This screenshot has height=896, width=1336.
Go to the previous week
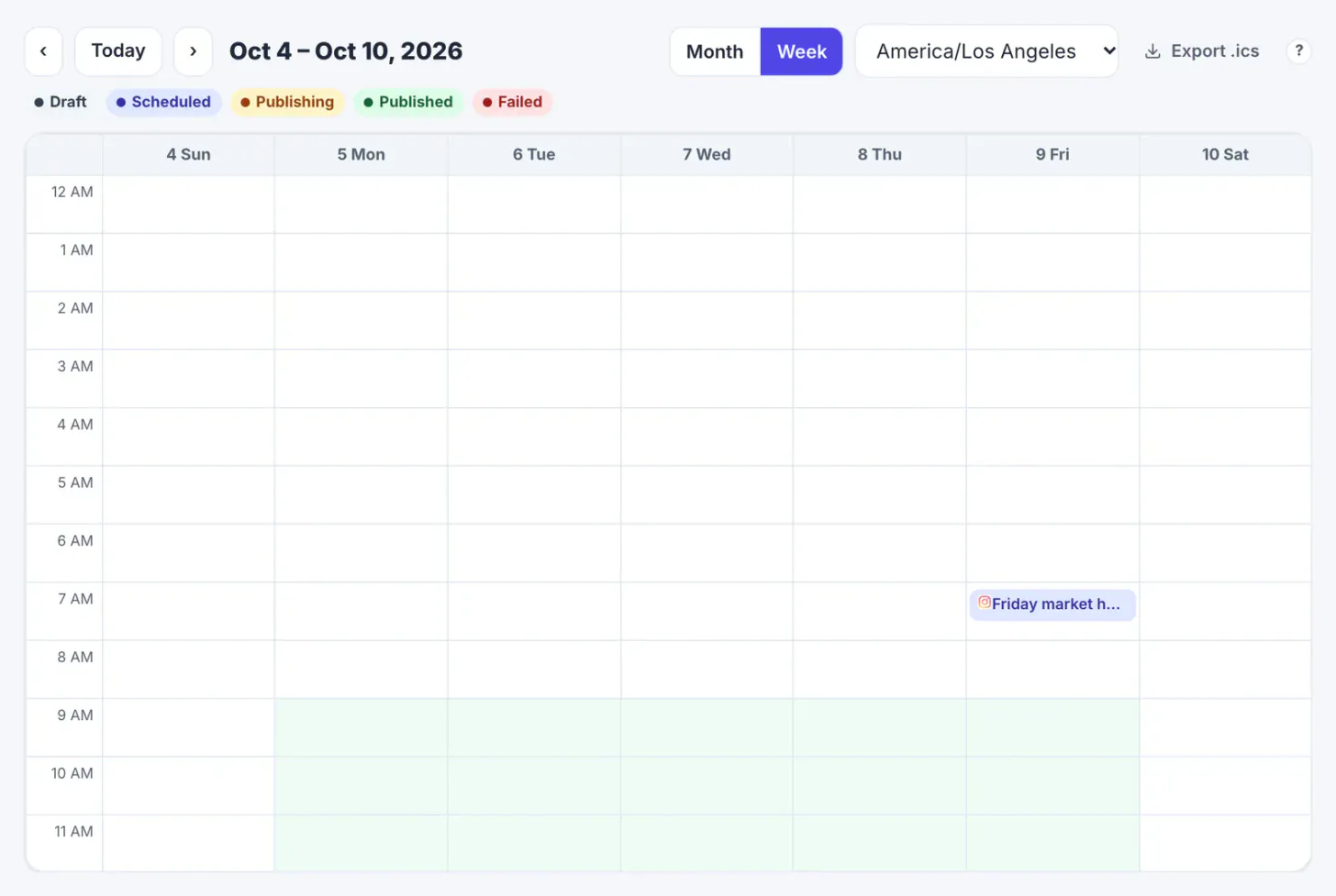point(43,51)
